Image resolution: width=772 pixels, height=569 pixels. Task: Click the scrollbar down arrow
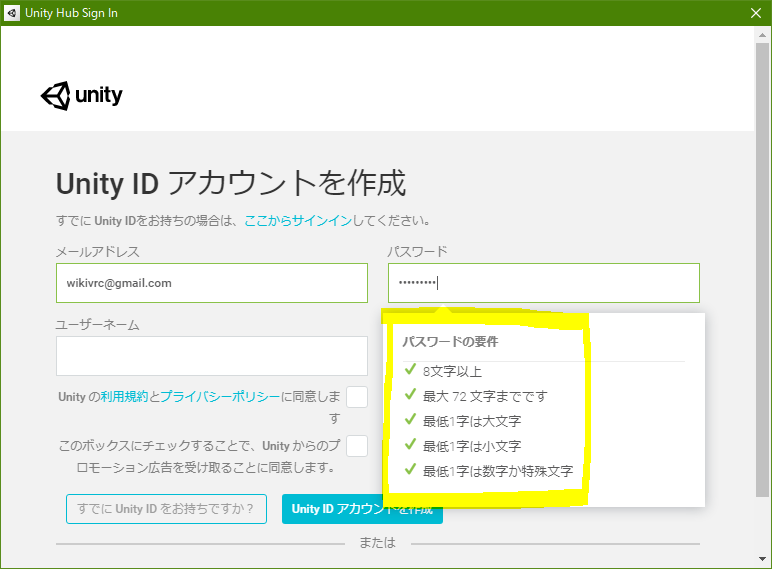coord(762,559)
